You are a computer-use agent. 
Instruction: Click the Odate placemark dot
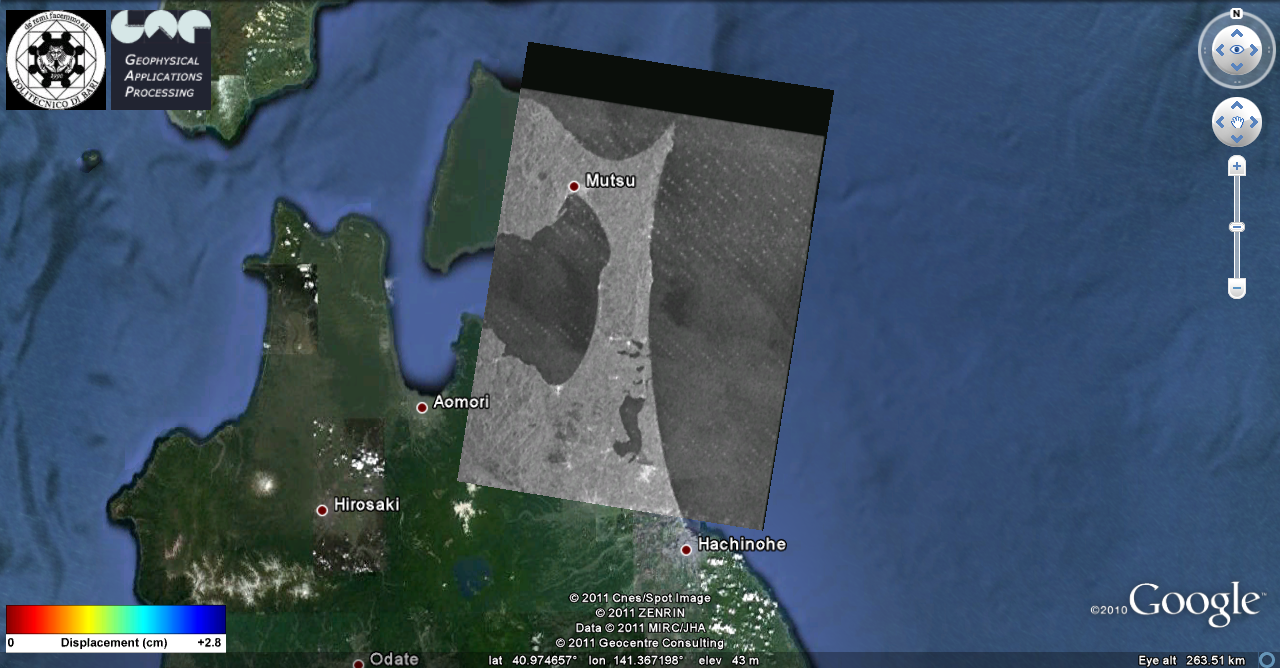point(358,664)
